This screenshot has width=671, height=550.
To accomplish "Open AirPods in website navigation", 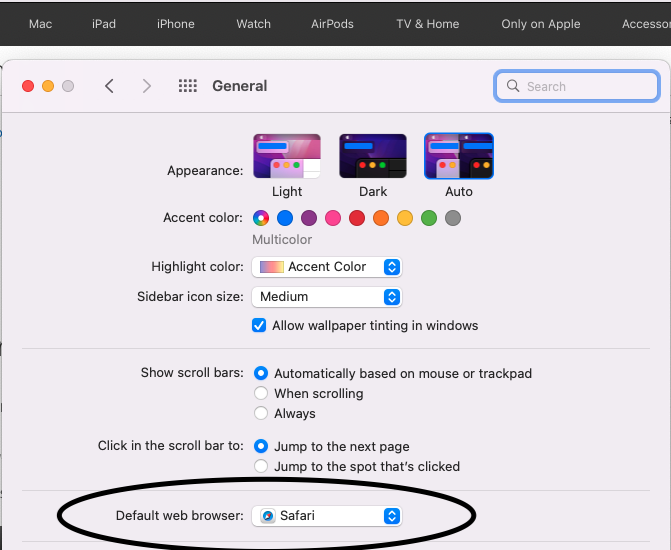I will click(333, 24).
